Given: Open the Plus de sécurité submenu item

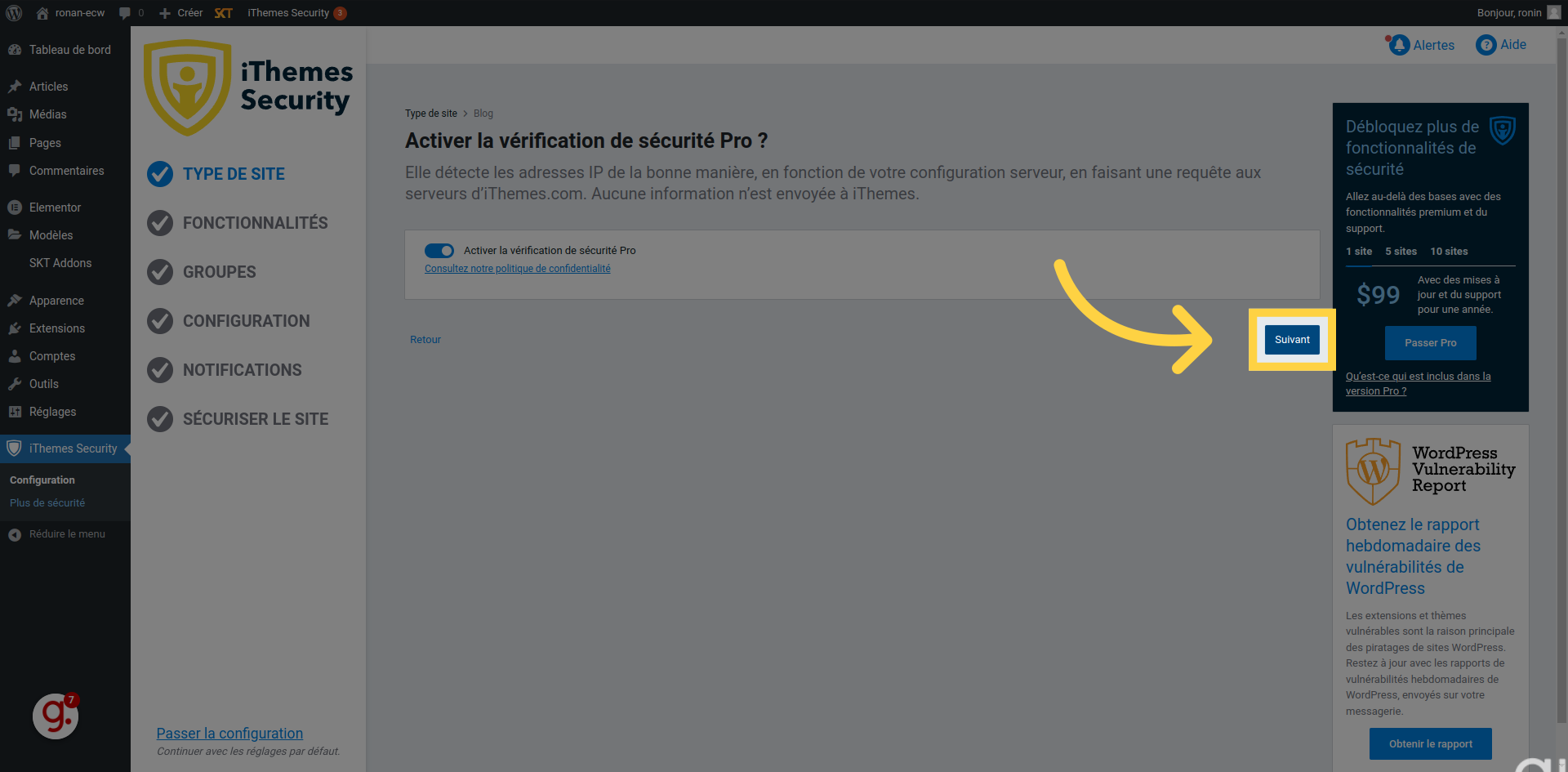Looking at the screenshot, I should [x=47, y=503].
